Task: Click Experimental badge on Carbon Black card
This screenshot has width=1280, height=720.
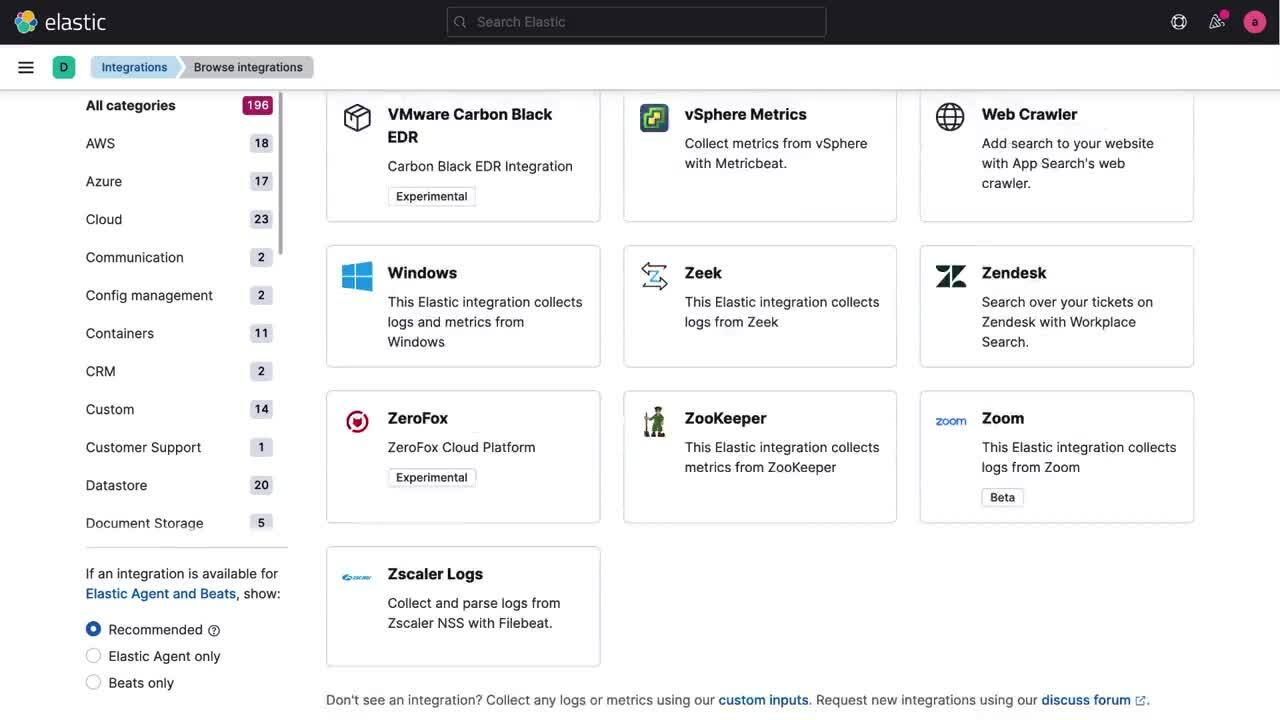Action: [x=431, y=196]
